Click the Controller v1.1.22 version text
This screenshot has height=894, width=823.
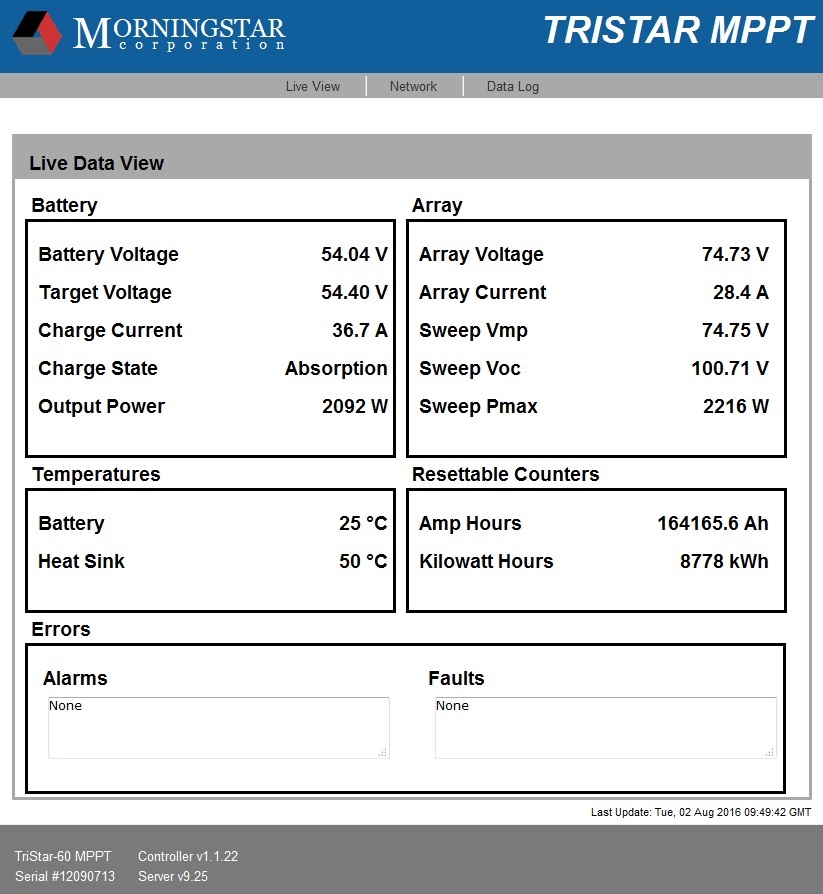coord(188,856)
